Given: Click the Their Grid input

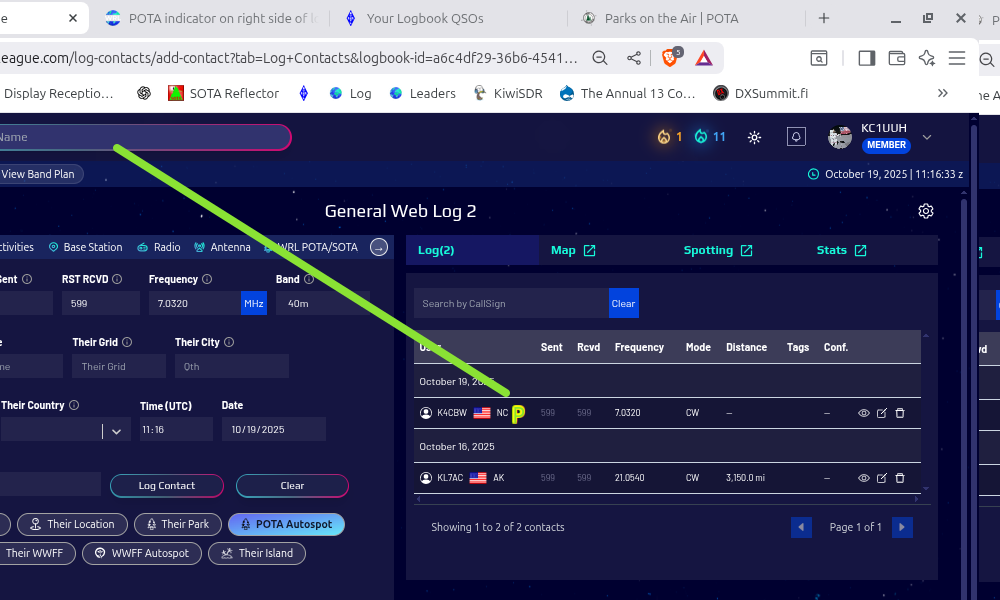Looking at the screenshot, I should point(119,367).
